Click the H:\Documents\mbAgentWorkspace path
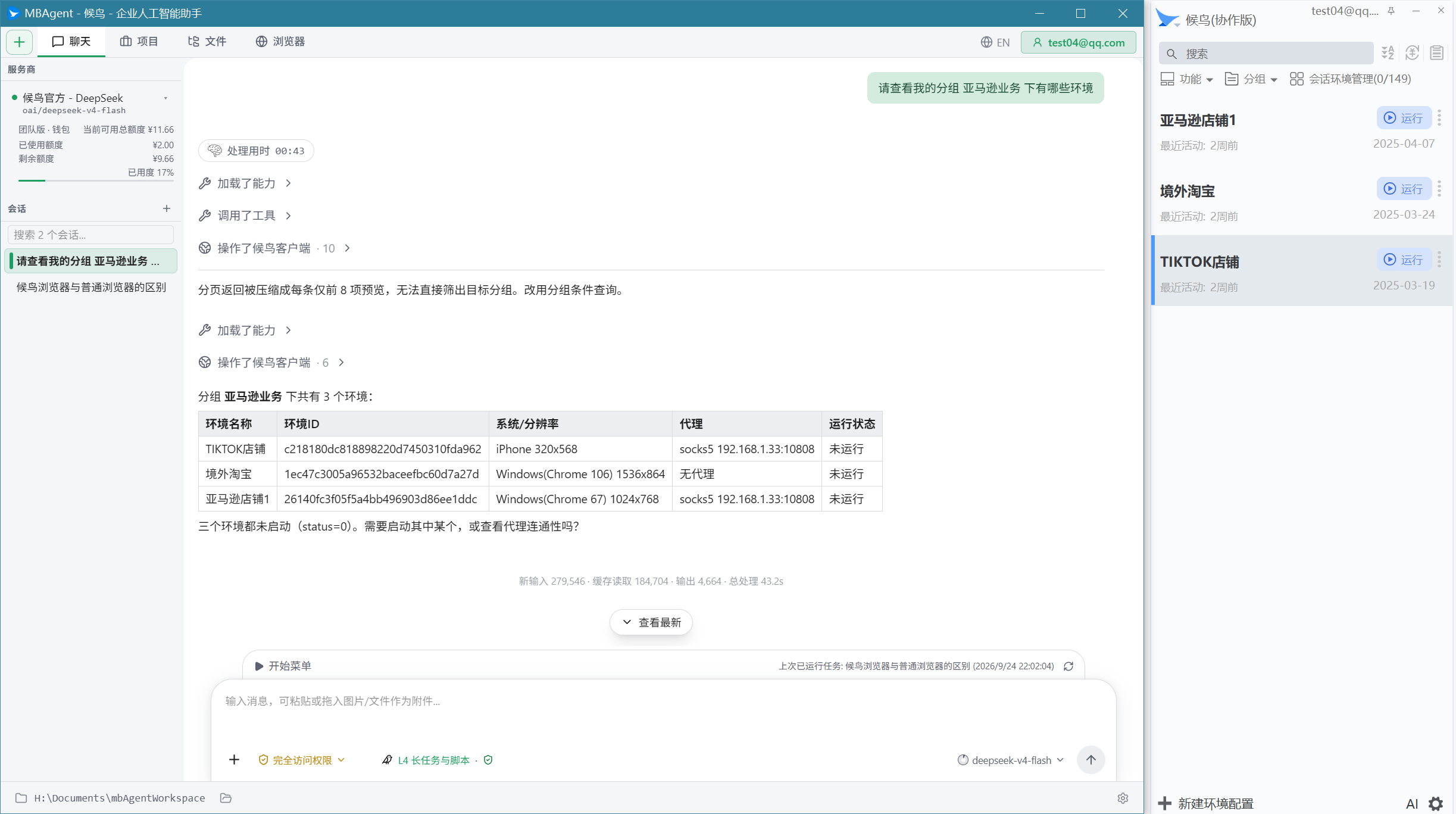The height and width of the screenshot is (814, 1456). [x=120, y=798]
